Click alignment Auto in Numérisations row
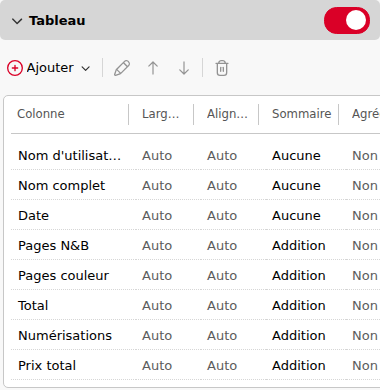 coord(222,336)
